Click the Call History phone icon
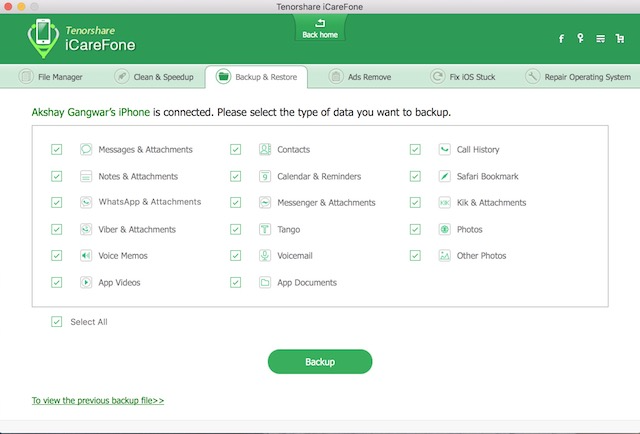This screenshot has width=640, height=434. click(x=445, y=150)
